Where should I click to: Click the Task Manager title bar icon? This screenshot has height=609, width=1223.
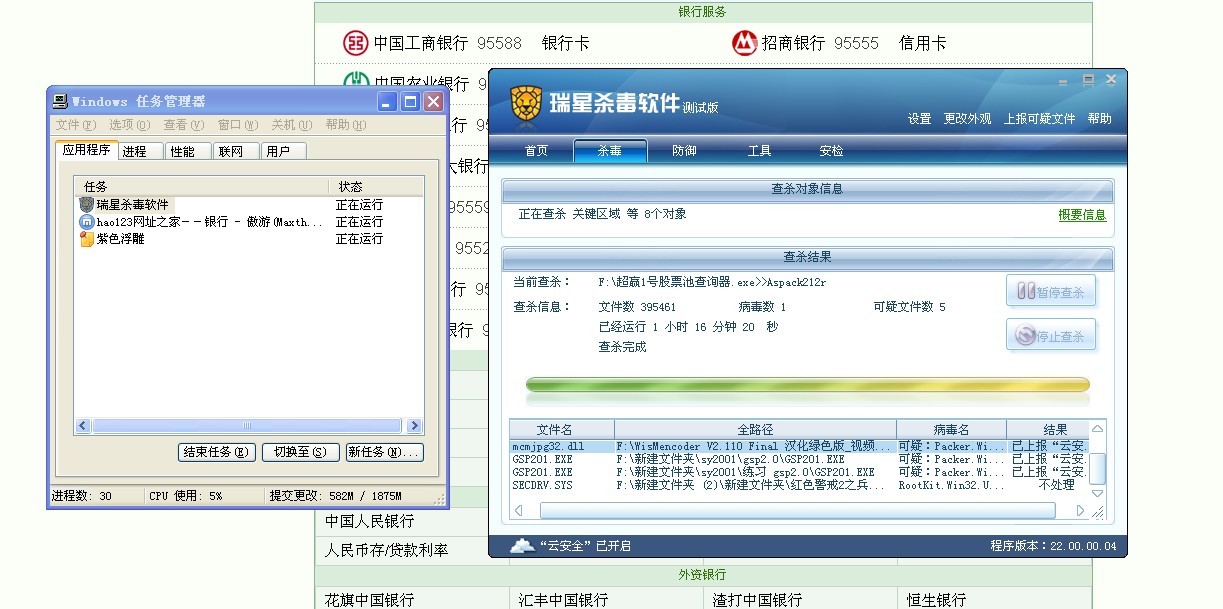point(60,101)
